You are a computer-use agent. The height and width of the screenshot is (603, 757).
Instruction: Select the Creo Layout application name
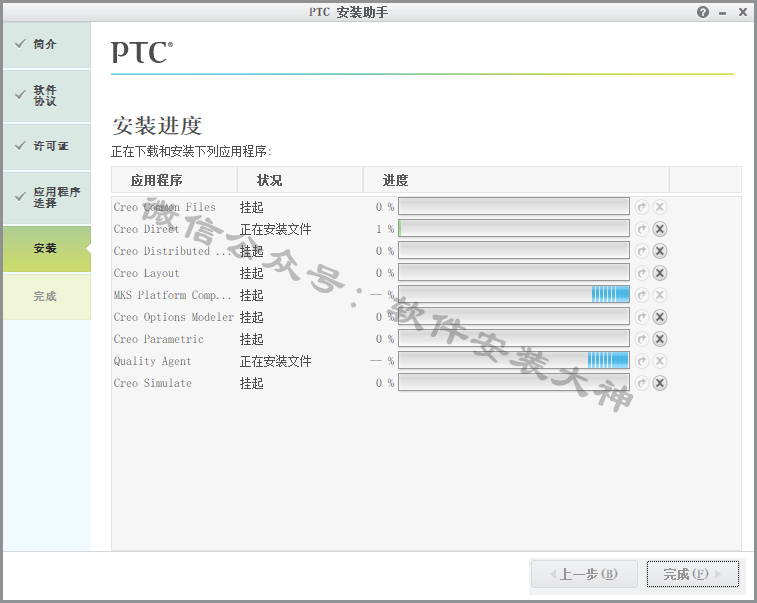pos(146,273)
